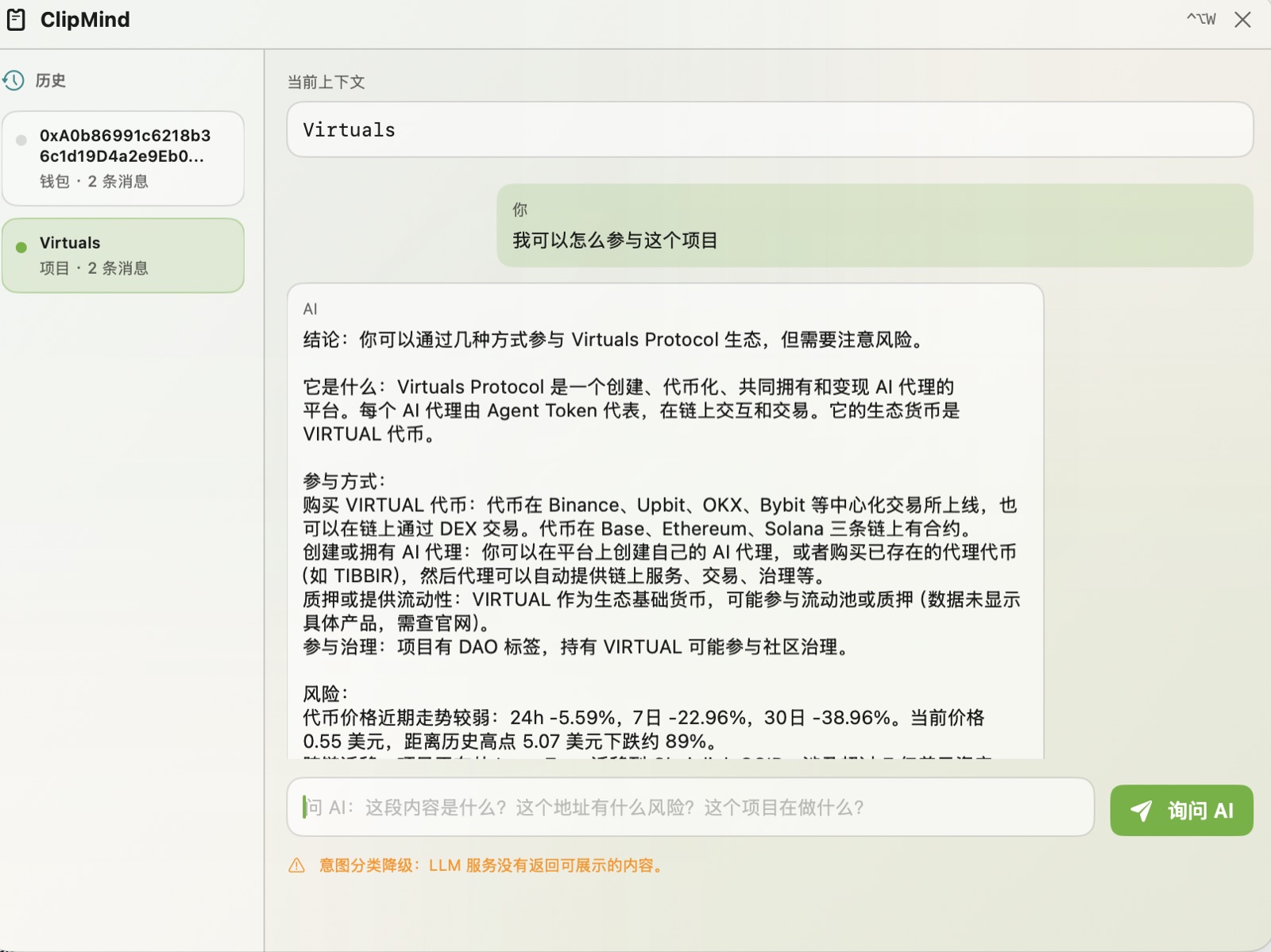Focus the ask AI question input box

[x=690, y=807]
